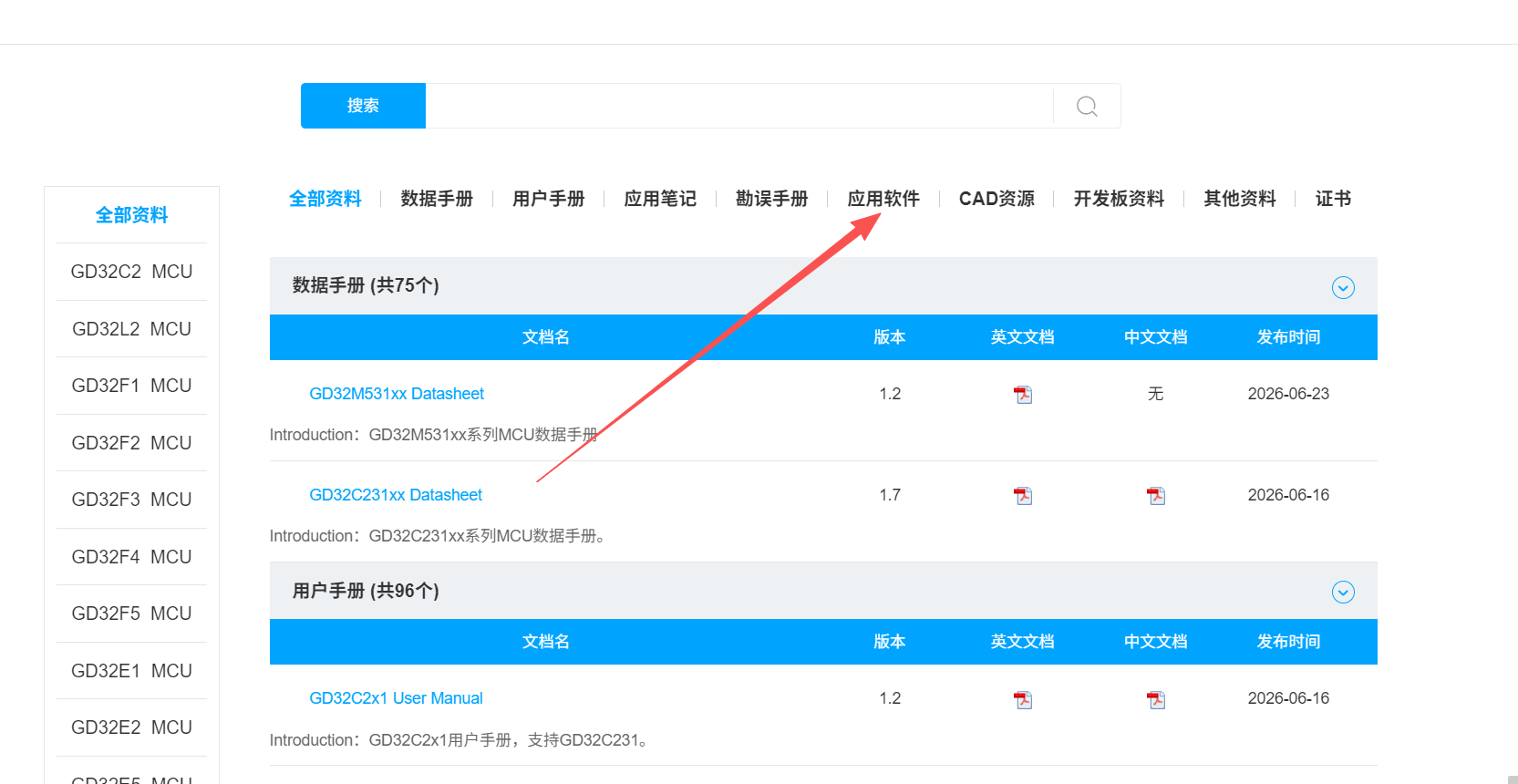Click the magnifier search icon
This screenshot has height=784, width=1518.
[x=1087, y=106]
